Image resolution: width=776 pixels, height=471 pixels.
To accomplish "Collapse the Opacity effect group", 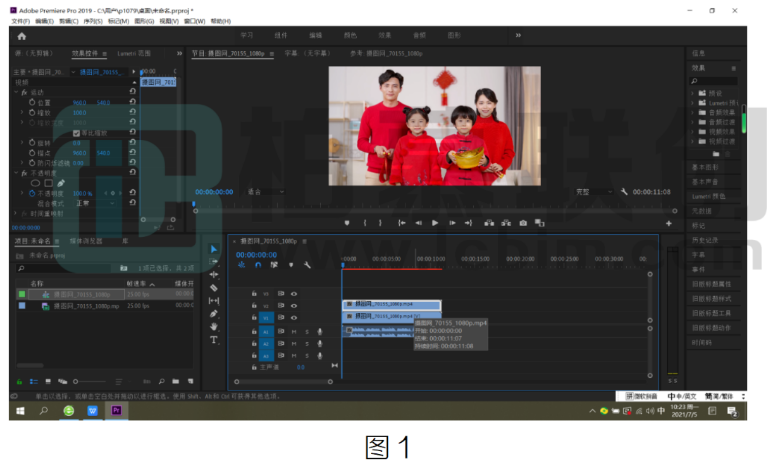I will [16, 173].
